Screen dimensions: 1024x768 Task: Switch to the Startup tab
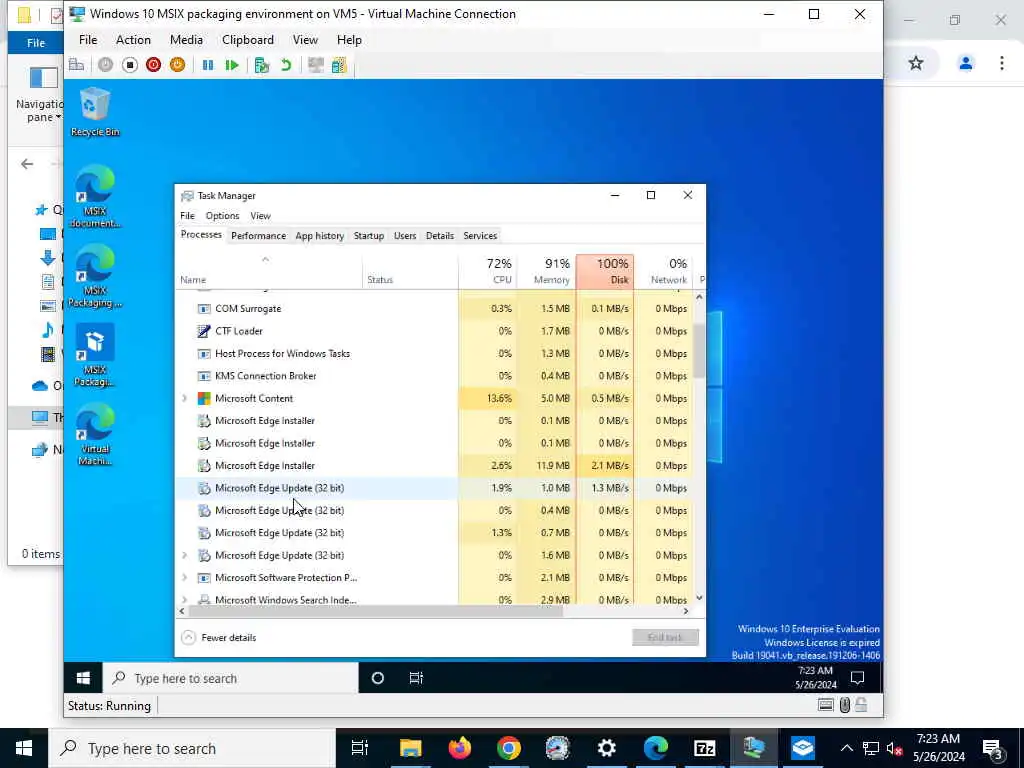tap(369, 236)
